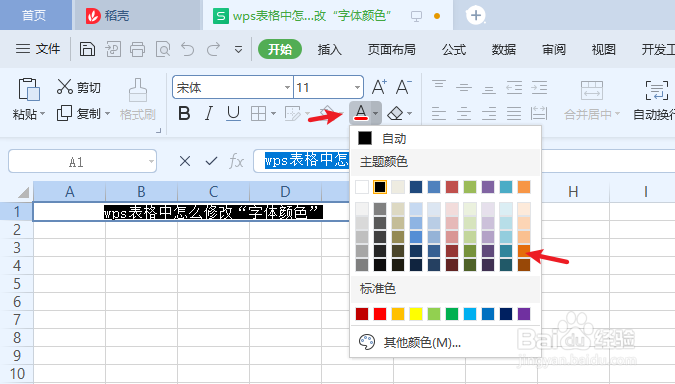Click the select-all corner triangle
Screen dimensions: 675x384
pos(22,192)
